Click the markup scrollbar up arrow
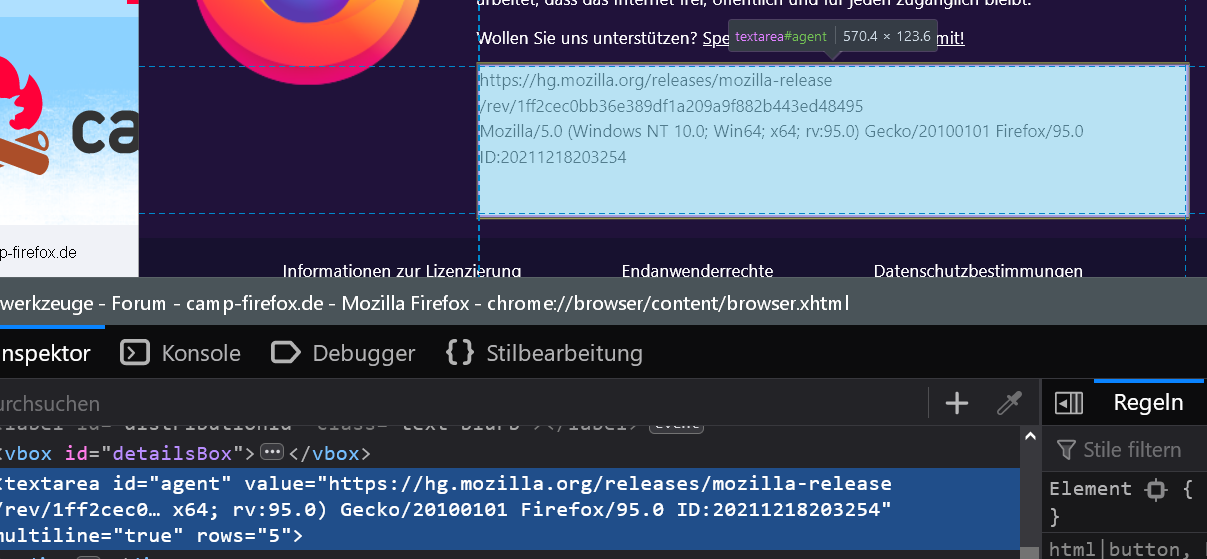The width and height of the screenshot is (1207, 559). click(1030, 436)
